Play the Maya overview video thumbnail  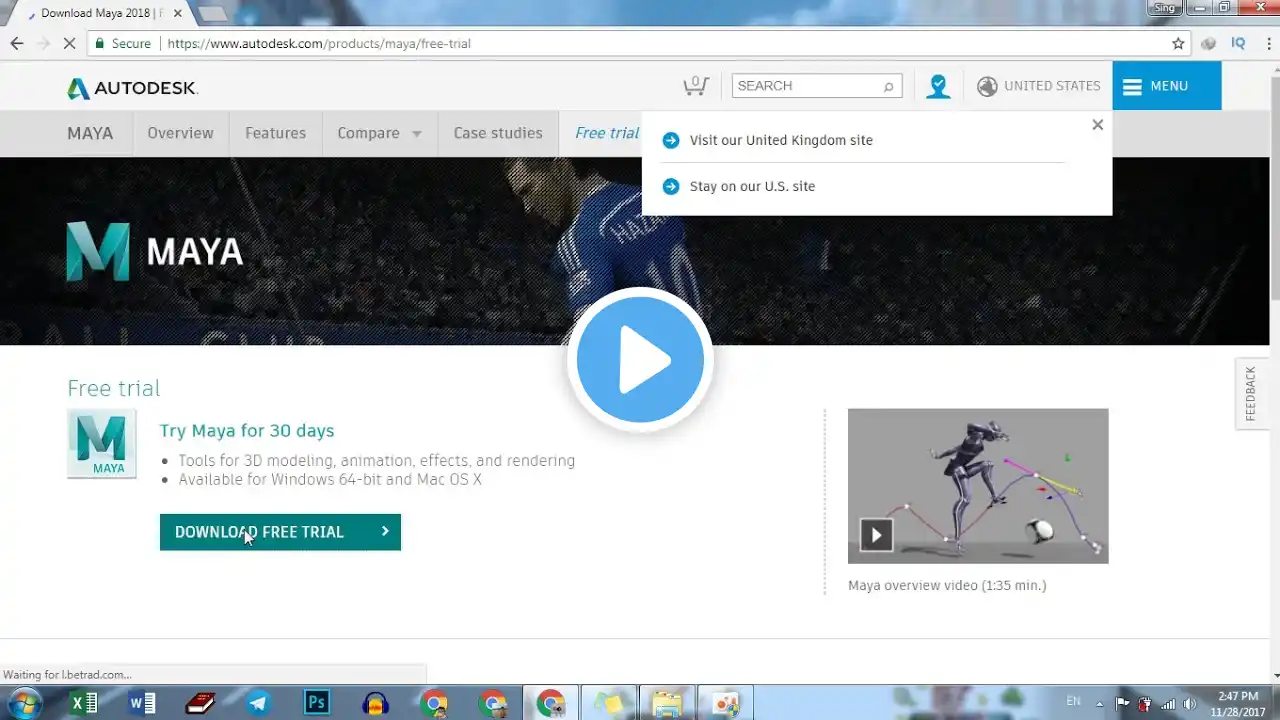pos(978,486)
